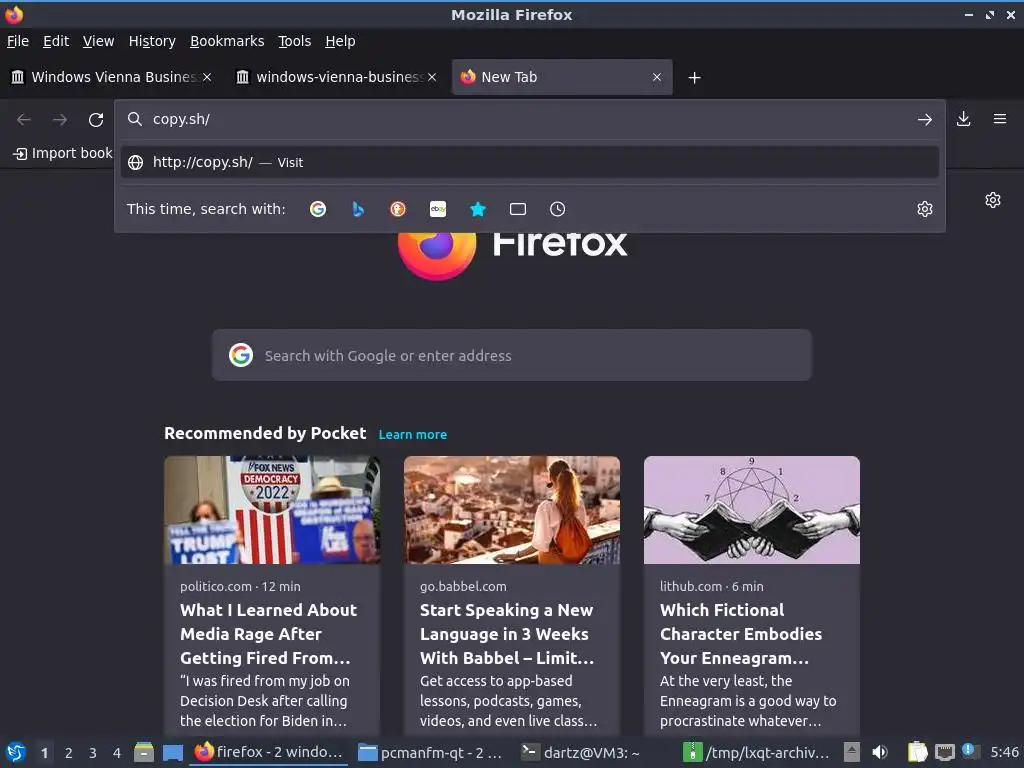This screenshot has width=1024, height=768.
Task: Open search settings gear in dropdown
Action: pyautogui.click(x=925, y=209)
